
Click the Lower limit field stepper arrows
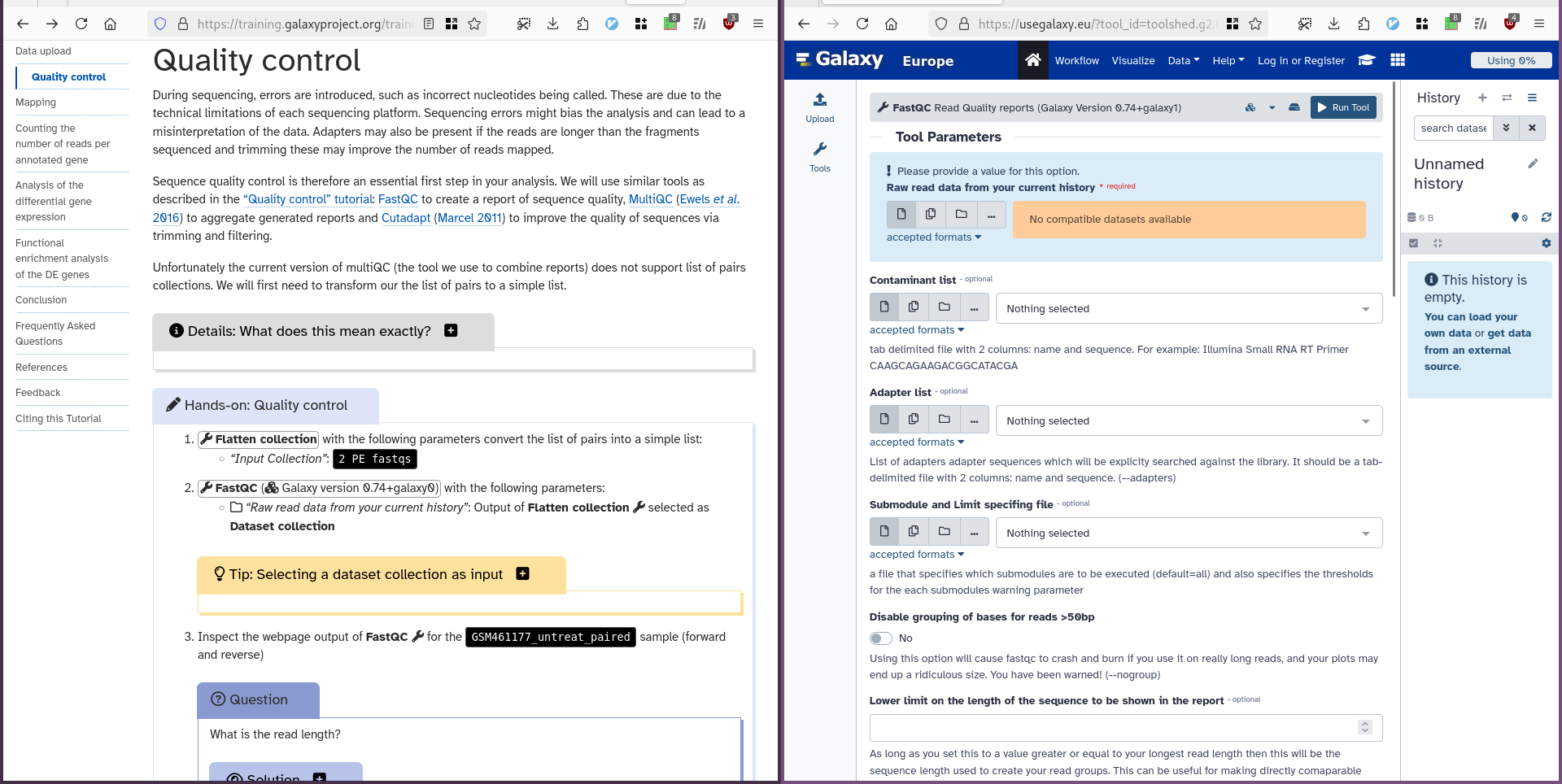tap(1365, 727)
